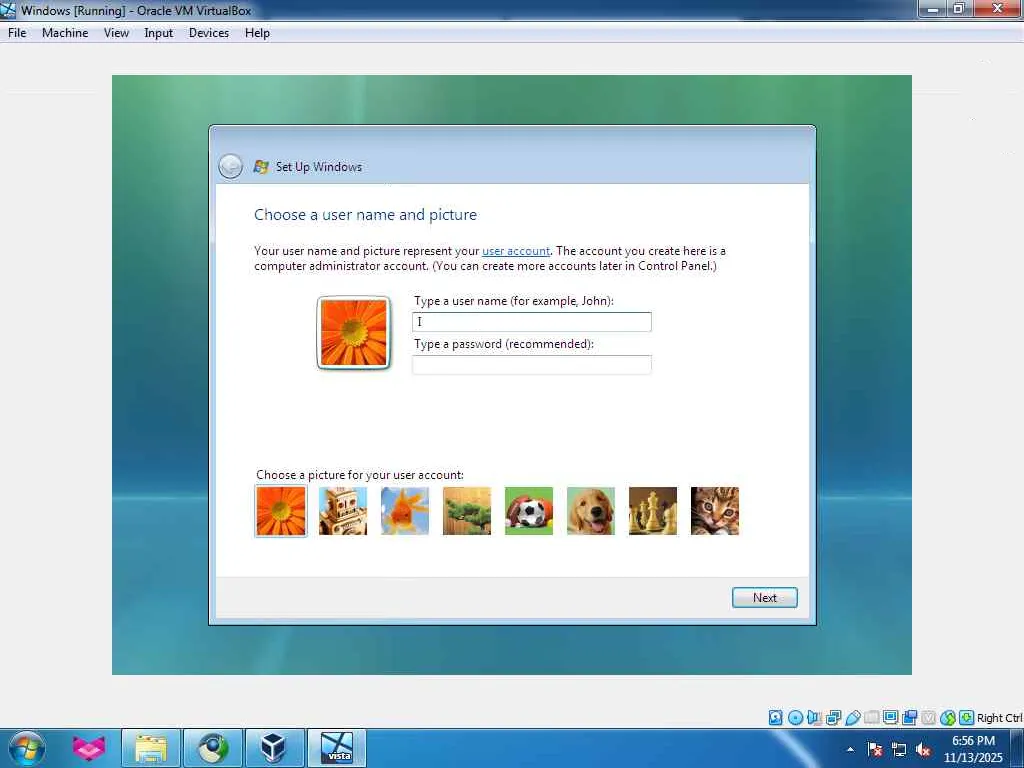
Task: Open the File menu
Action: (17, 33)
